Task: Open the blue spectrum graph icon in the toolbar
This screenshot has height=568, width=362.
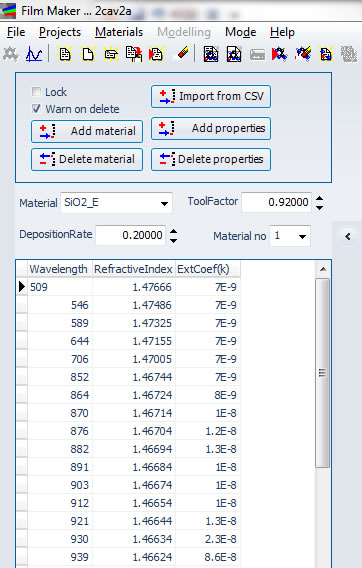Action: [34, 55]
